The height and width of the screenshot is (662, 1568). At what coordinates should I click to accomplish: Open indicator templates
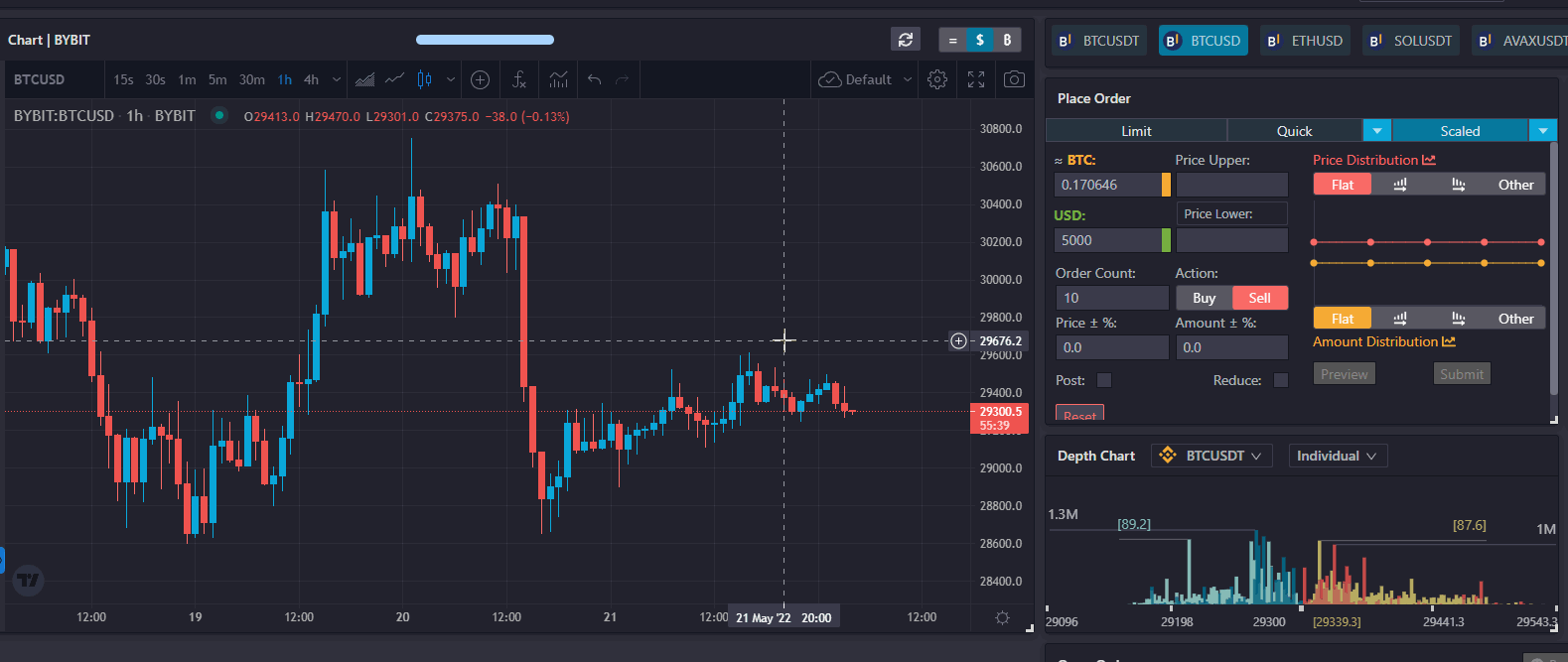tap(559, 79)
